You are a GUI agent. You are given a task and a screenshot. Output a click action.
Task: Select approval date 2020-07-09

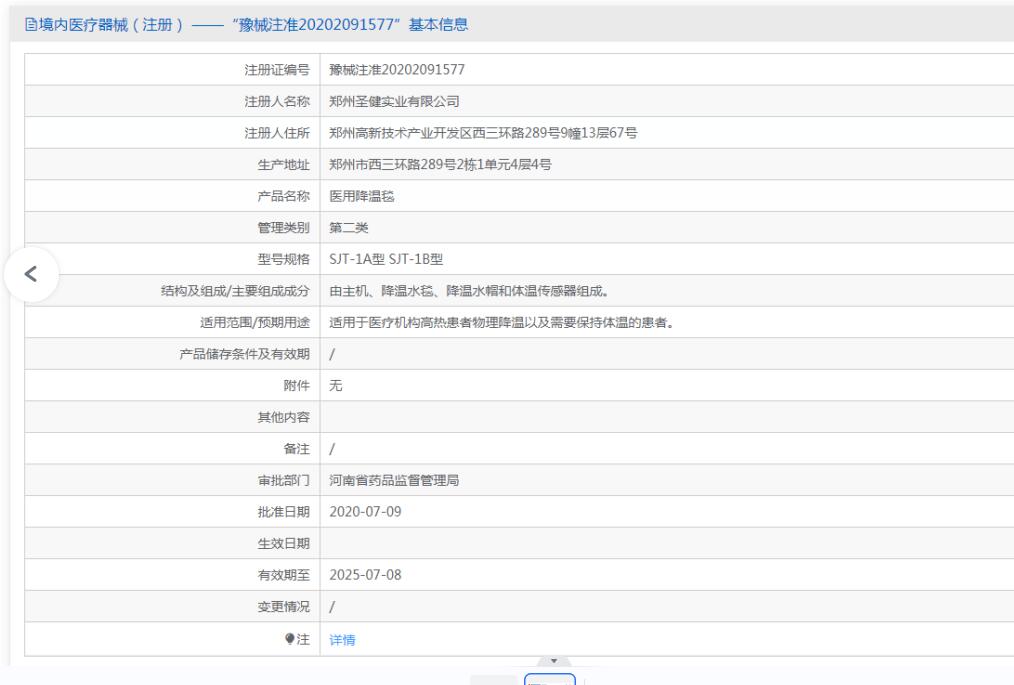pos(365,512)
